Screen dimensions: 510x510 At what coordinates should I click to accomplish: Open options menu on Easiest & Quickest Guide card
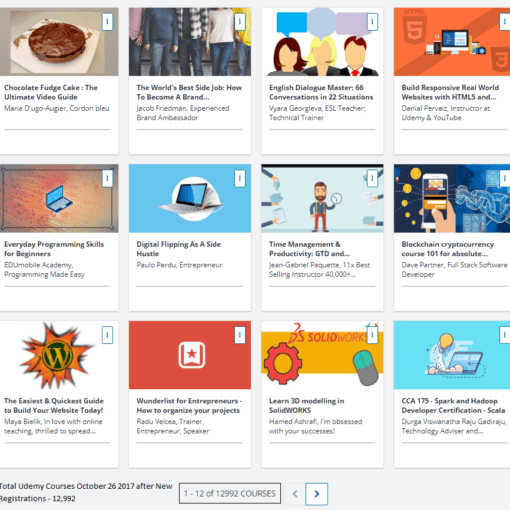coord(107,335)
